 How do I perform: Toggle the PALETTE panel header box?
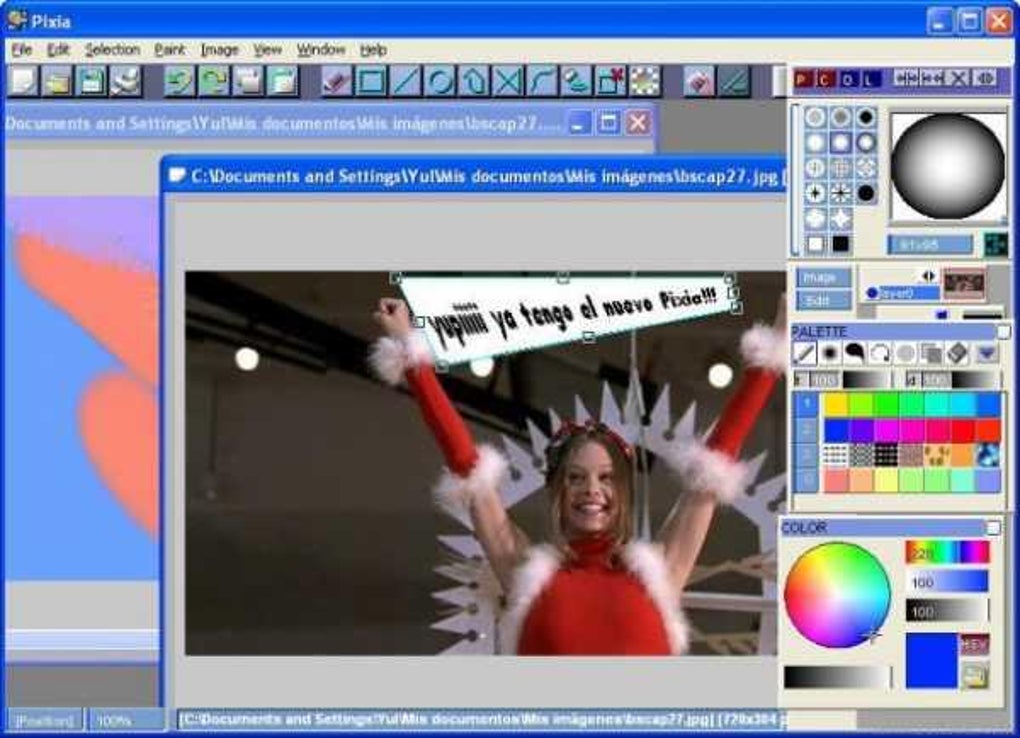[1003, 332]
